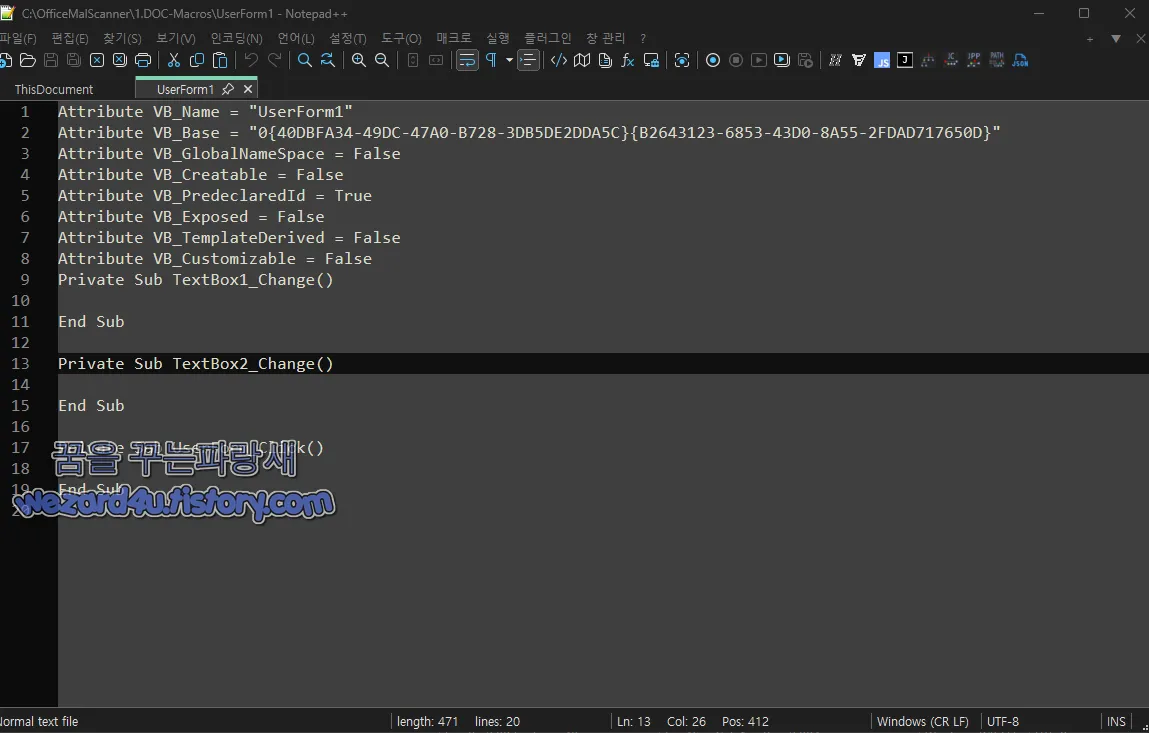The width and height of the screenshot is (1149, 733).
Task: Play back the recorded macro
Action: point(759,60)
